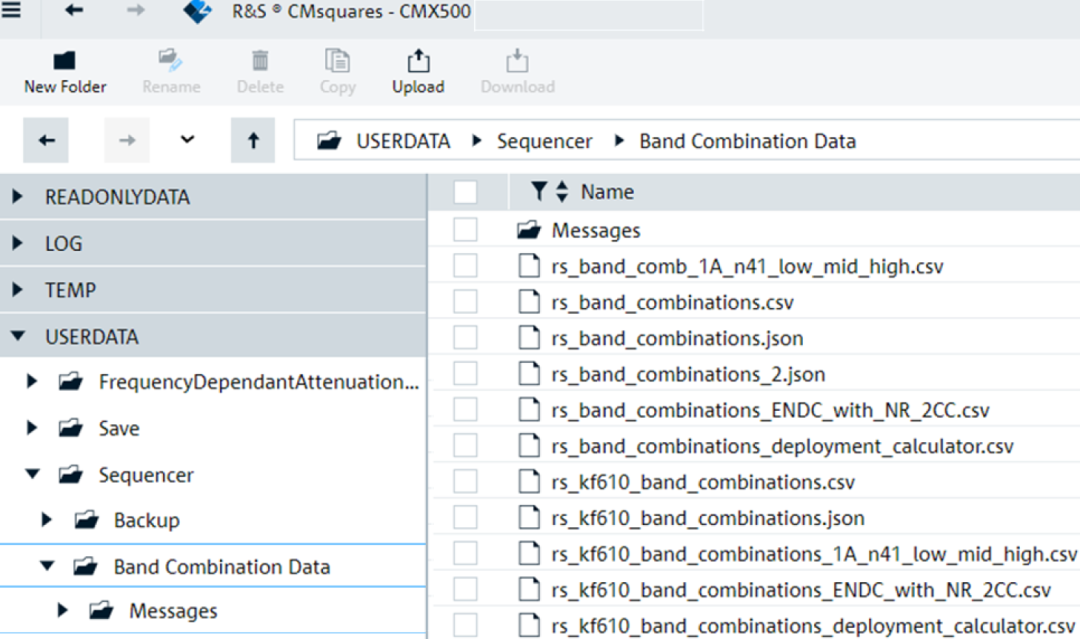The height and width of the screenshot is (639, 1080).
Task: Click the back arrow in title bar
Action: [x=74, y=11]
